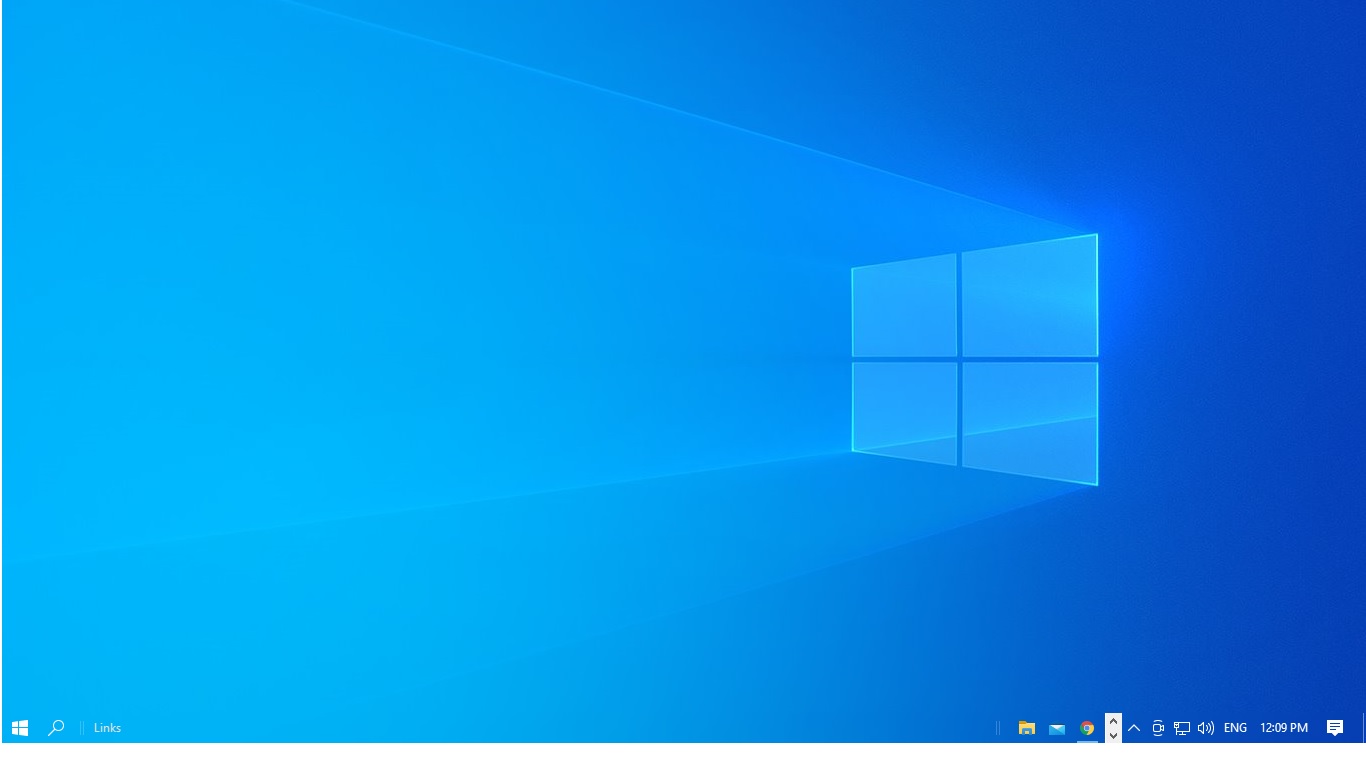
Task: Open network status tray icon
Action: pyautogui.click(x=1182, y=728)
